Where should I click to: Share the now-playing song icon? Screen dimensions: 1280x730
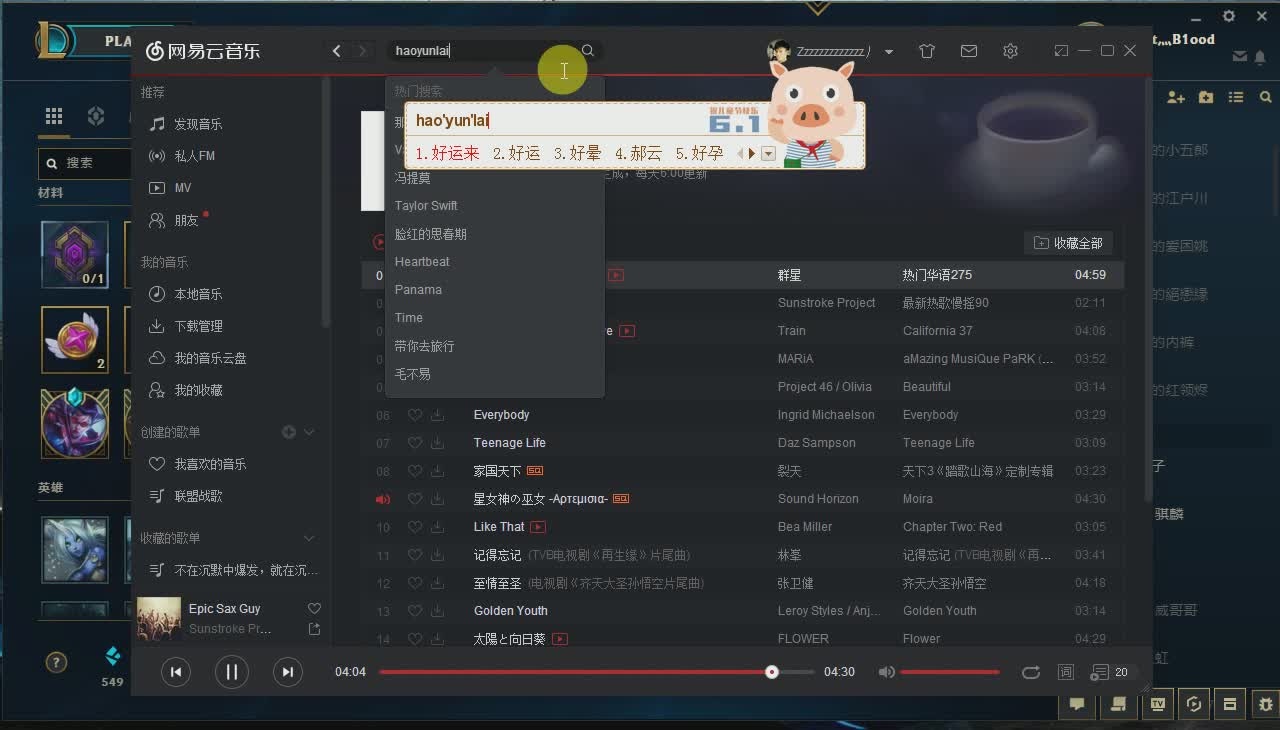click(314, 629)
